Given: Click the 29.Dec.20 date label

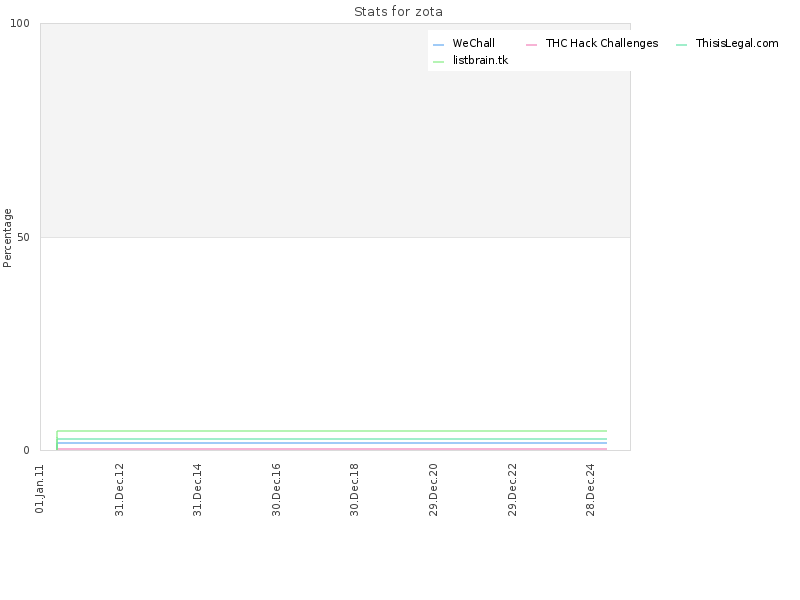Looking at the screenshot, I should pyautogui.click(x=433, y=490).
